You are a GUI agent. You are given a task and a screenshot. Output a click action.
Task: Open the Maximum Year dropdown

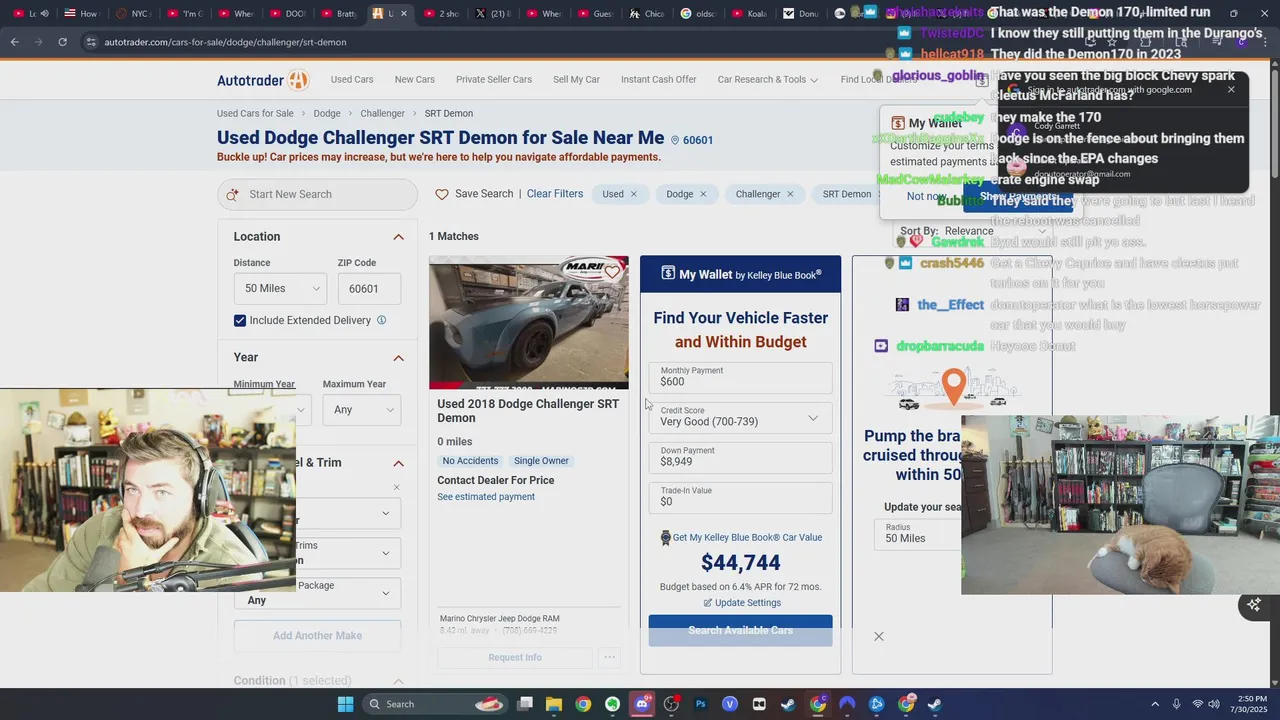coord(362,409)
